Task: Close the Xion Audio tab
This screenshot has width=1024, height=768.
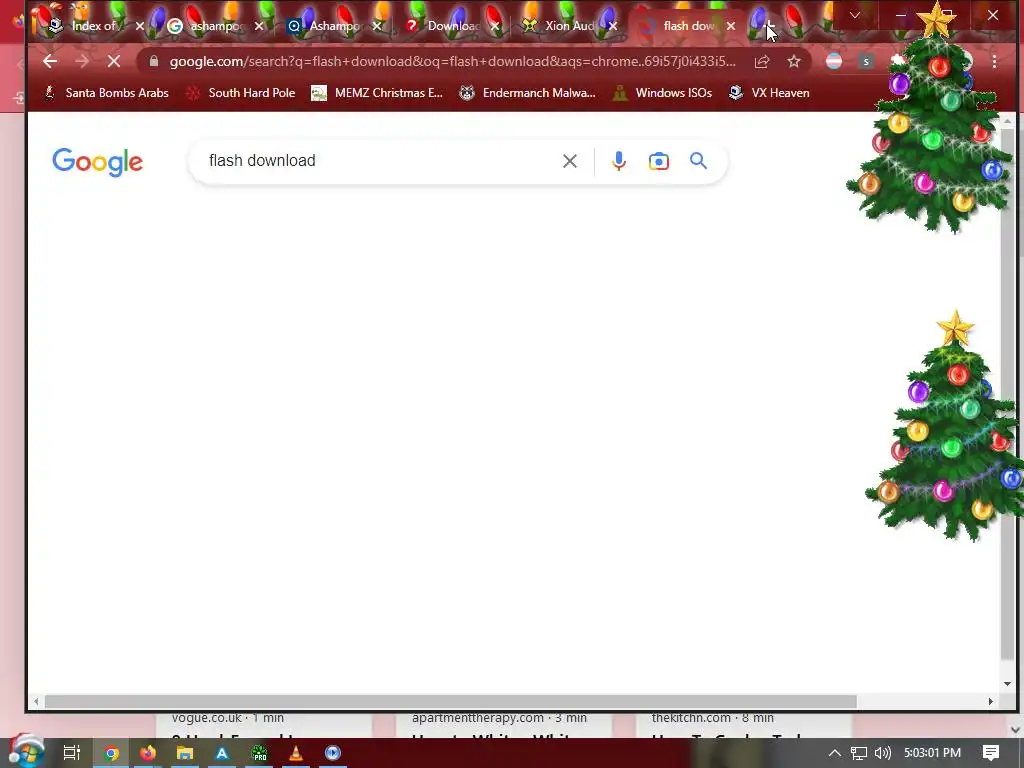Action: (x=613, y=26)
